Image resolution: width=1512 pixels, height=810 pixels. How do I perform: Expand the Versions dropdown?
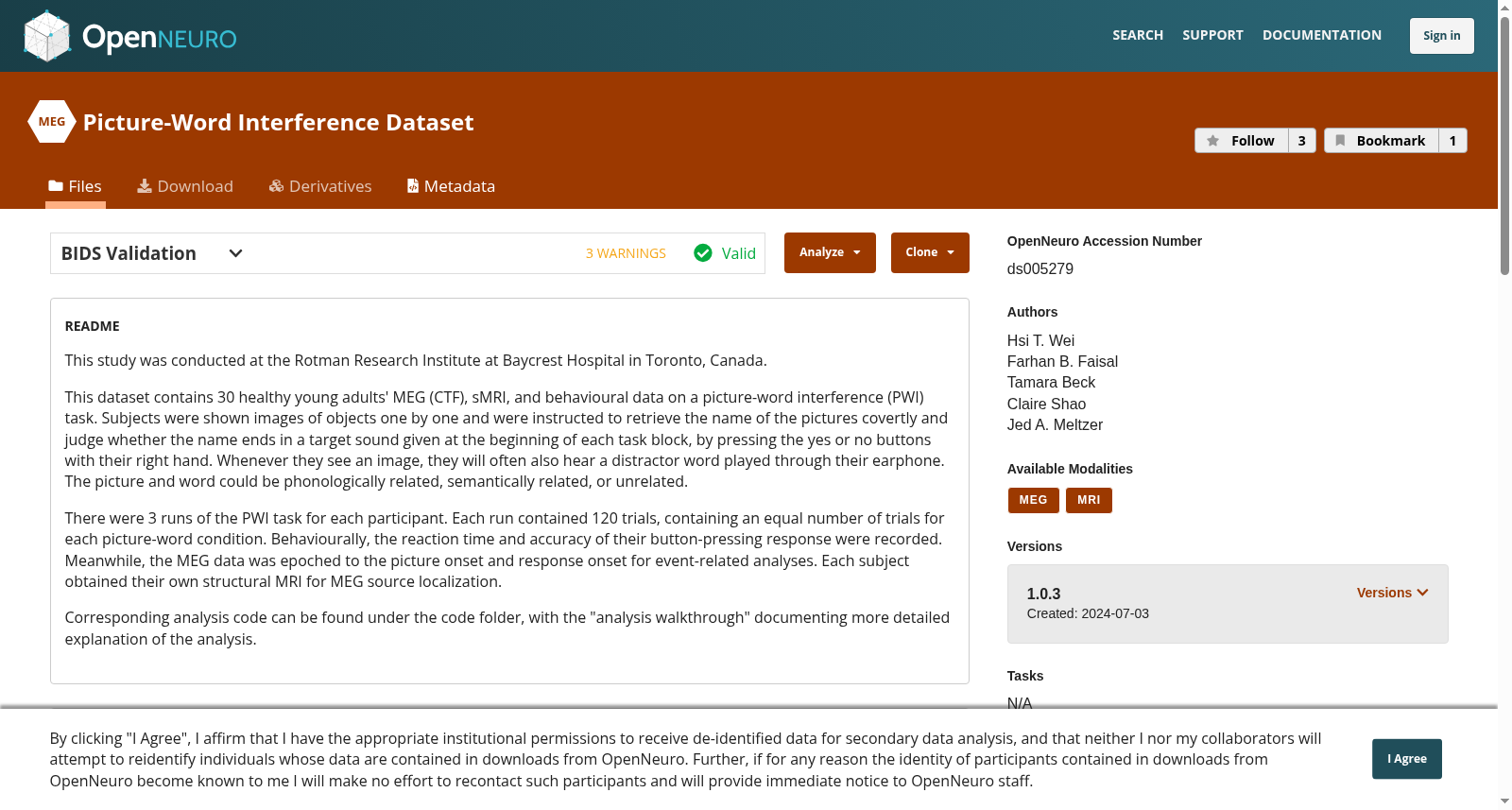click(x=1392, y=593)
